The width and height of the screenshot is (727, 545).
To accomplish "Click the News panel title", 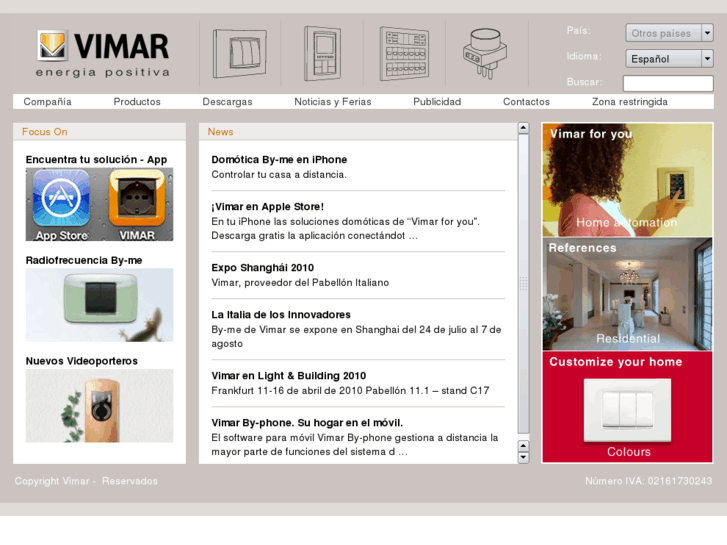I will pyautogui.click(x=220, y=132).
